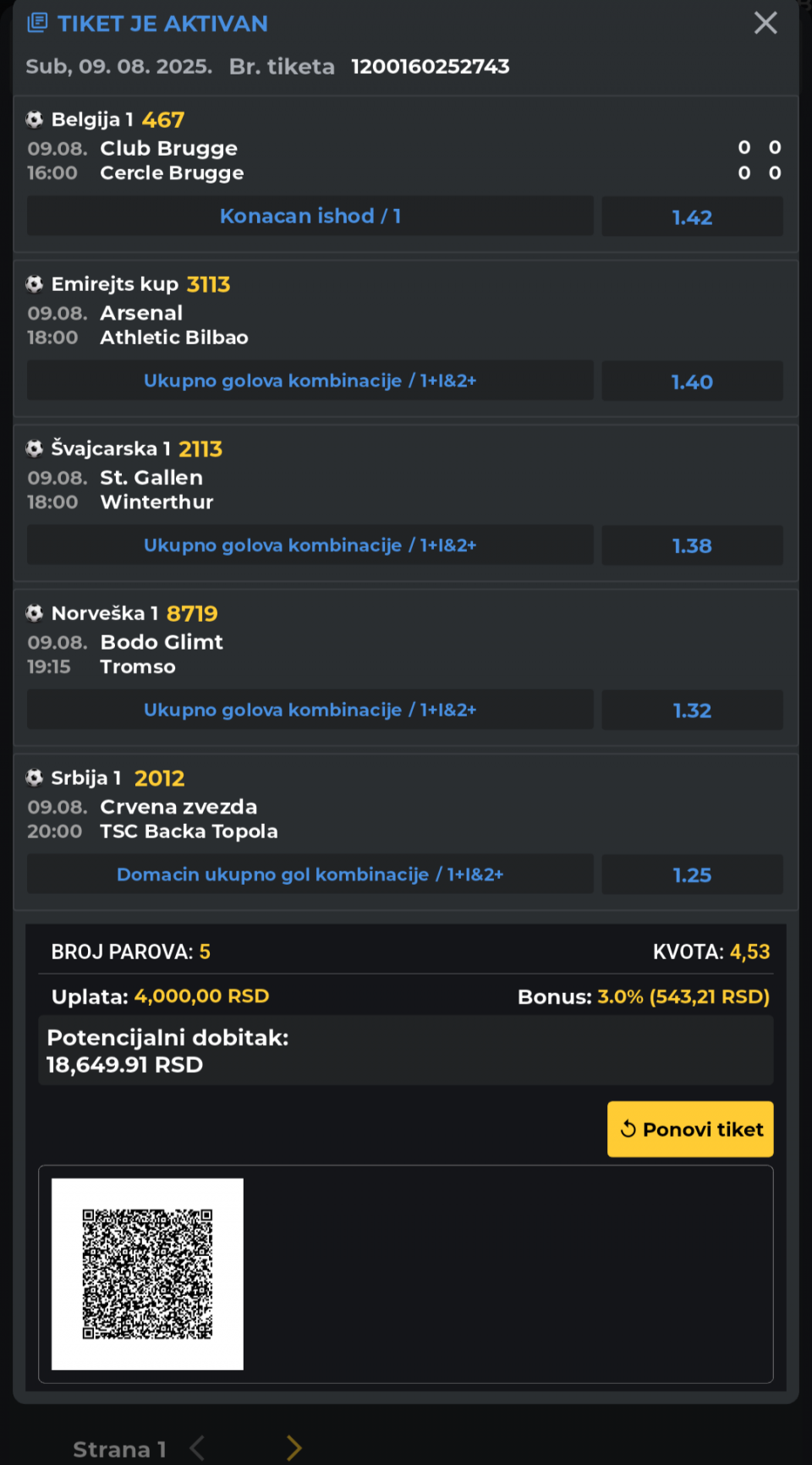Select Domacin ukupno gol kombinacije bet

310,875
